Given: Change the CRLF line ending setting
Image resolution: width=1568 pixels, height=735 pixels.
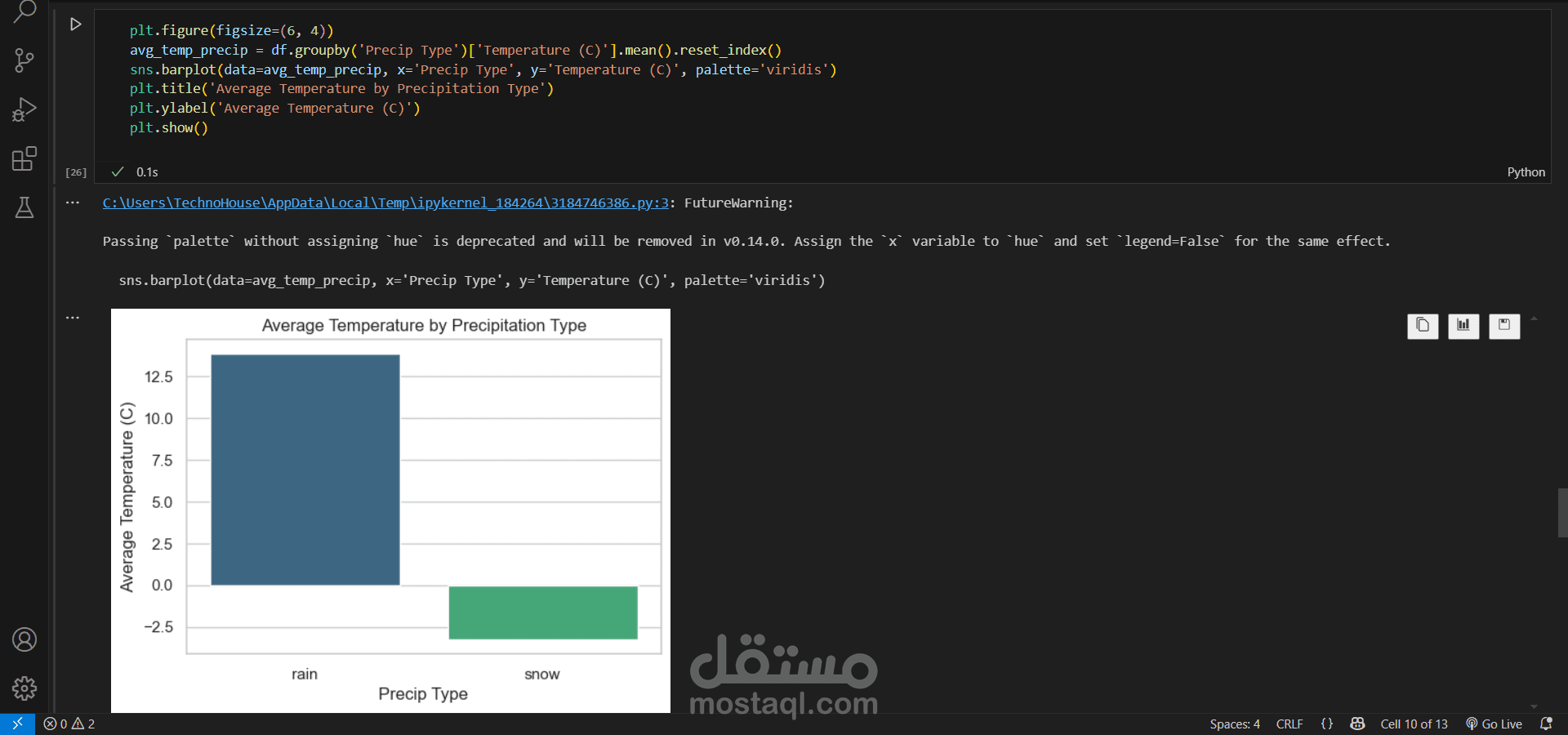Looking at the screenshot, I should click(x=1290, y=724).
